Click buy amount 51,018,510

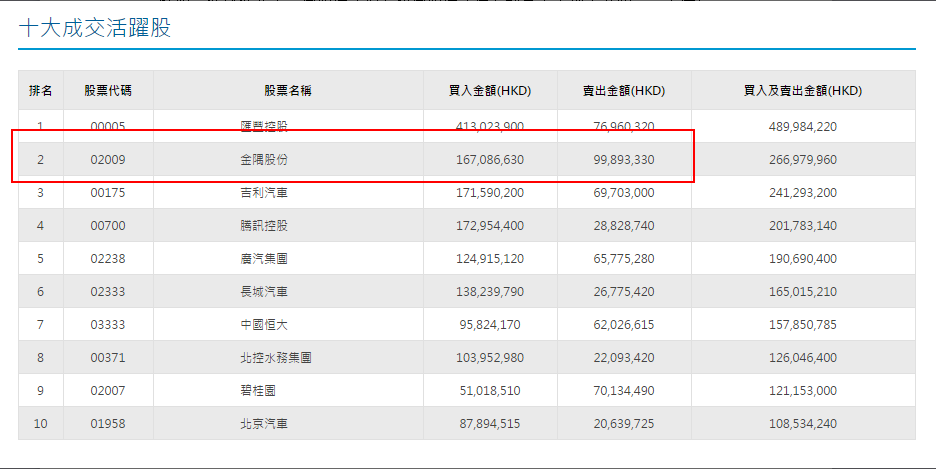(490, 391)
